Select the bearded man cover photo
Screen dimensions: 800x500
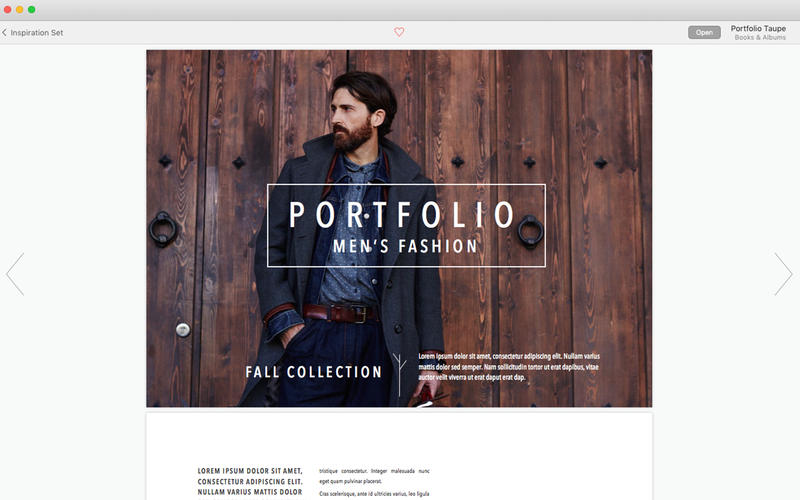[399, 229]
